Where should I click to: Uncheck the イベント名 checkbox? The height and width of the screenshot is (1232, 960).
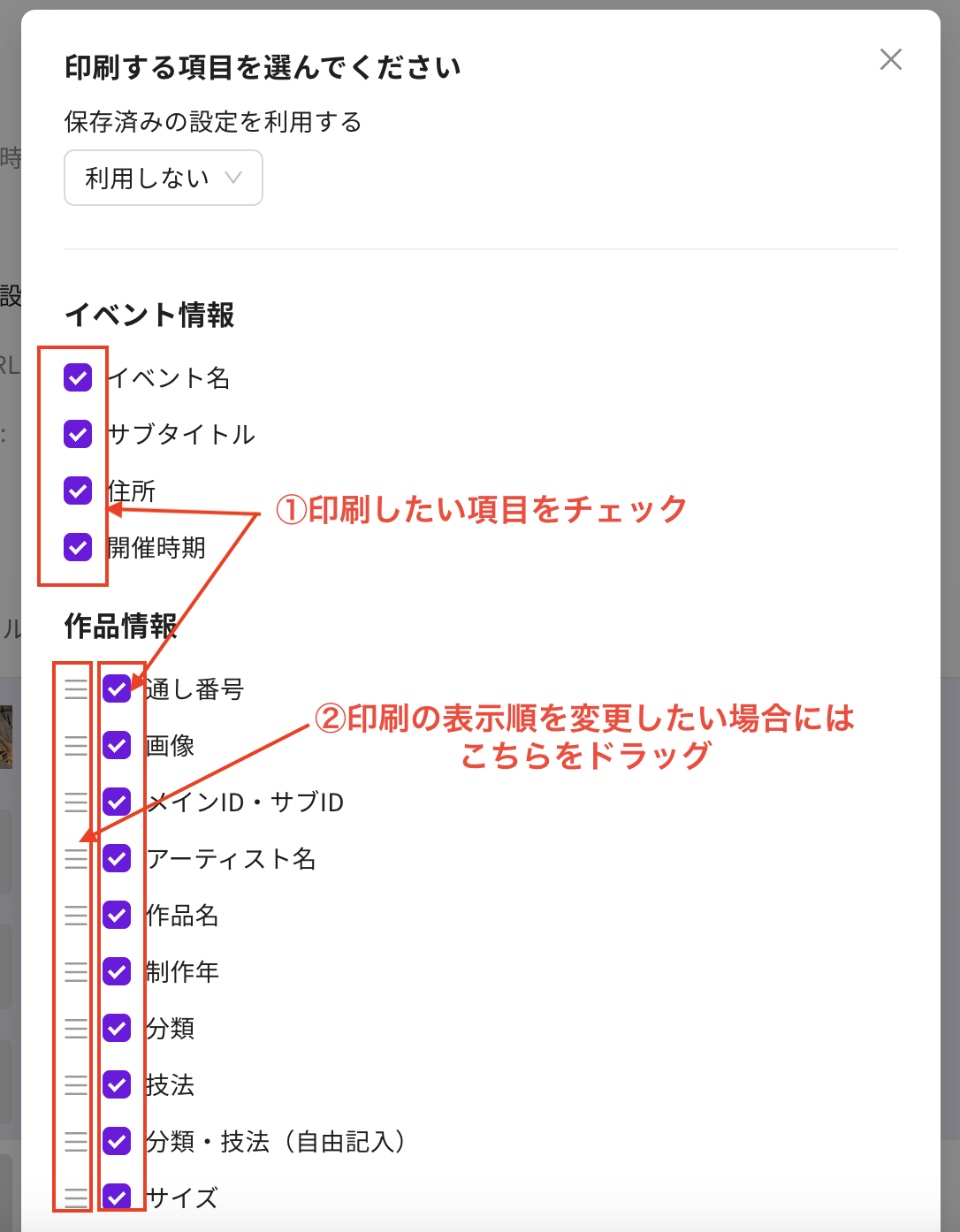click(x=77, y=378)
